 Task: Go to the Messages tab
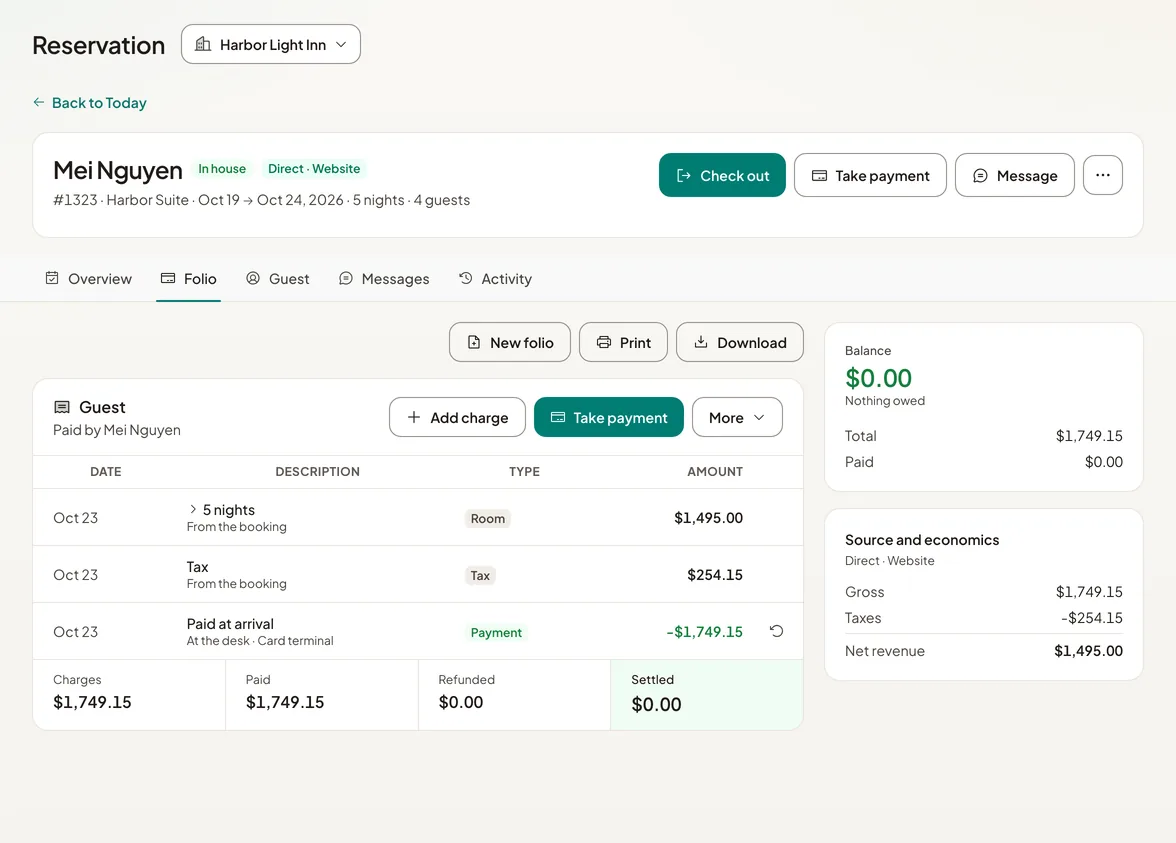pyautogui.click(x=384, y=279)
